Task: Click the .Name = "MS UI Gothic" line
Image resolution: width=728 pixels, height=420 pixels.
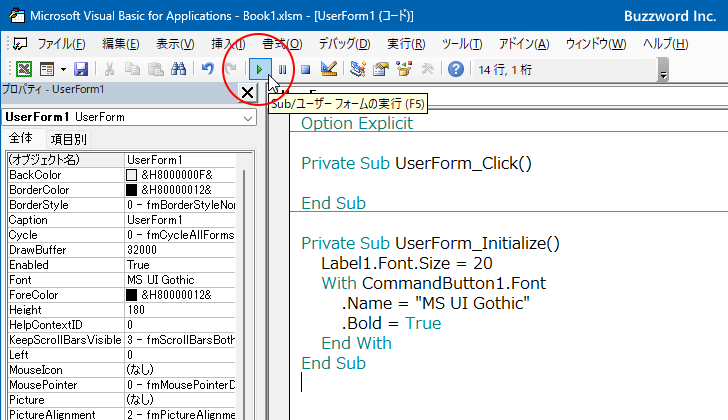Action: coord(436,304)
